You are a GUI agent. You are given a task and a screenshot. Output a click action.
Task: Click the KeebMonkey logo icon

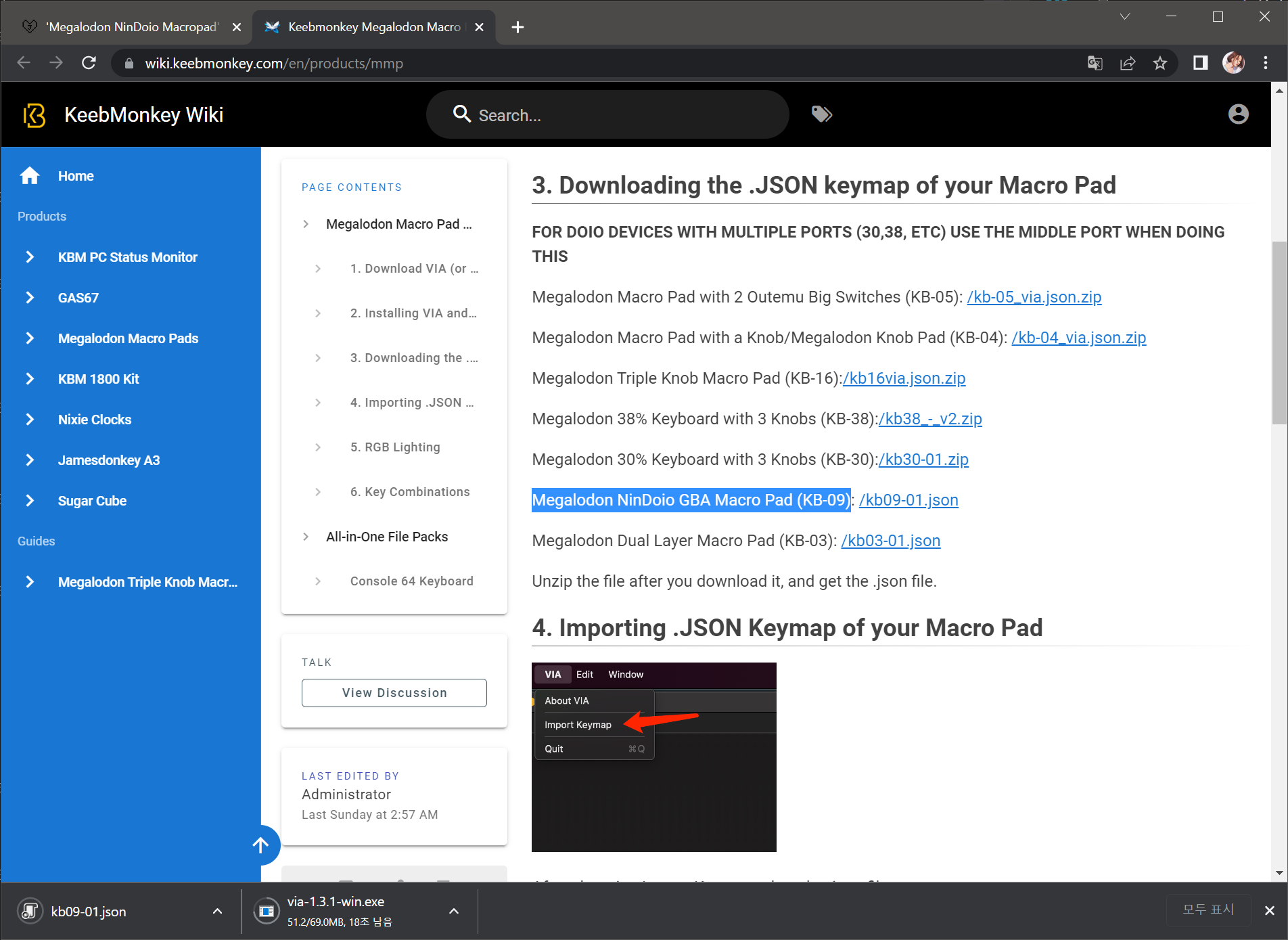point(34,115)
